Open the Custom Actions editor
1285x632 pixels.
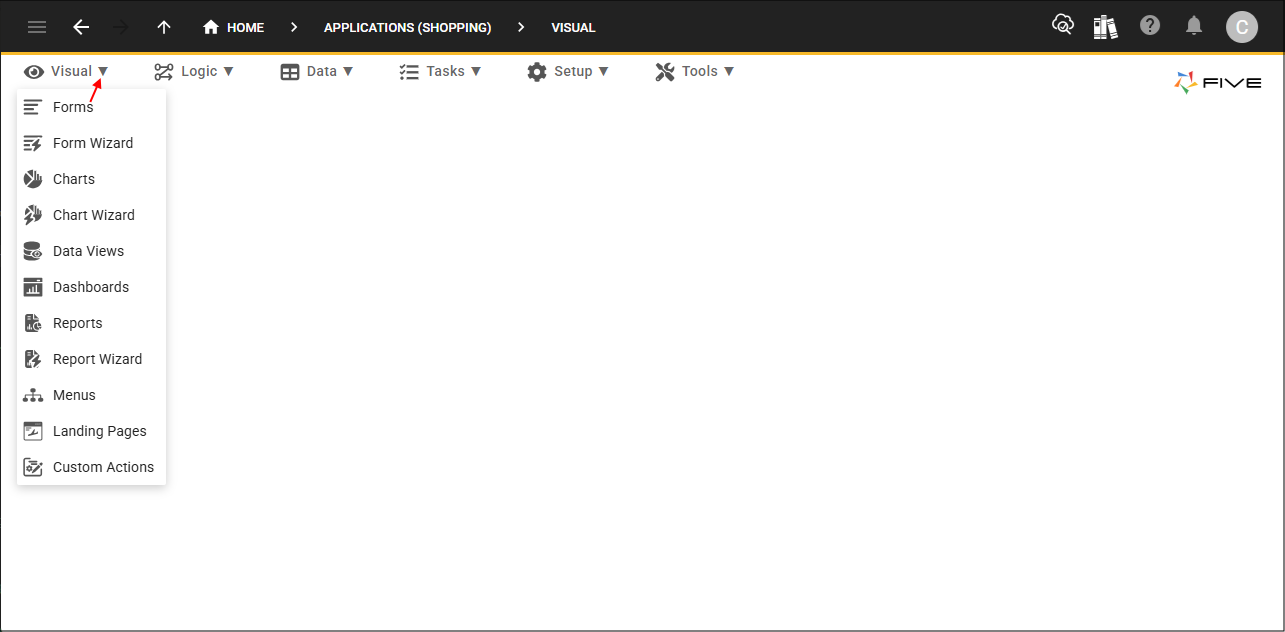coord(103,466)
